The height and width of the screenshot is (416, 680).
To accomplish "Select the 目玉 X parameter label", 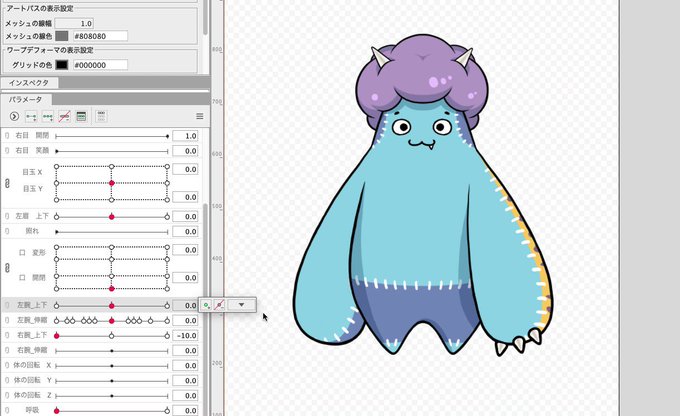I will tap(32, 172).
